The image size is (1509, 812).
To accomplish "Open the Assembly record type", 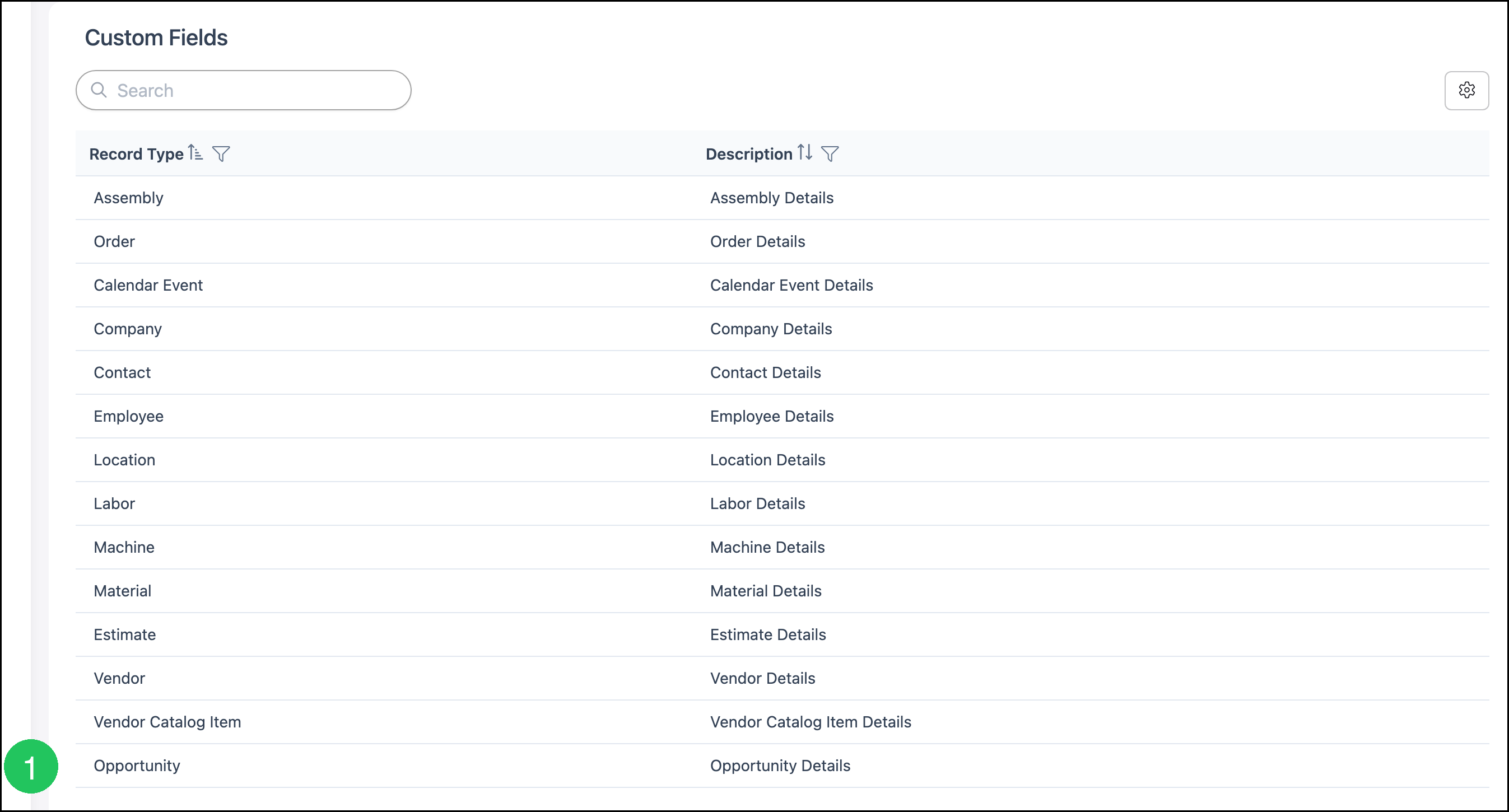I will [x=128, y=198].
